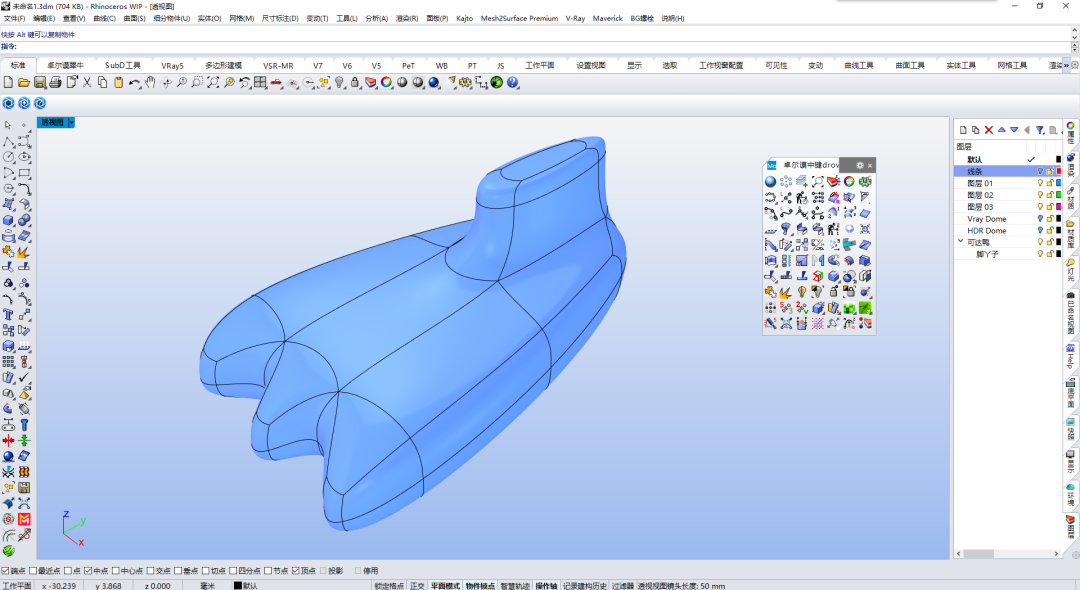Screen dimensions: 1080x590
Task: Click the magenta color swatch of 图层 03
Action: click(x=1059, y=207)
